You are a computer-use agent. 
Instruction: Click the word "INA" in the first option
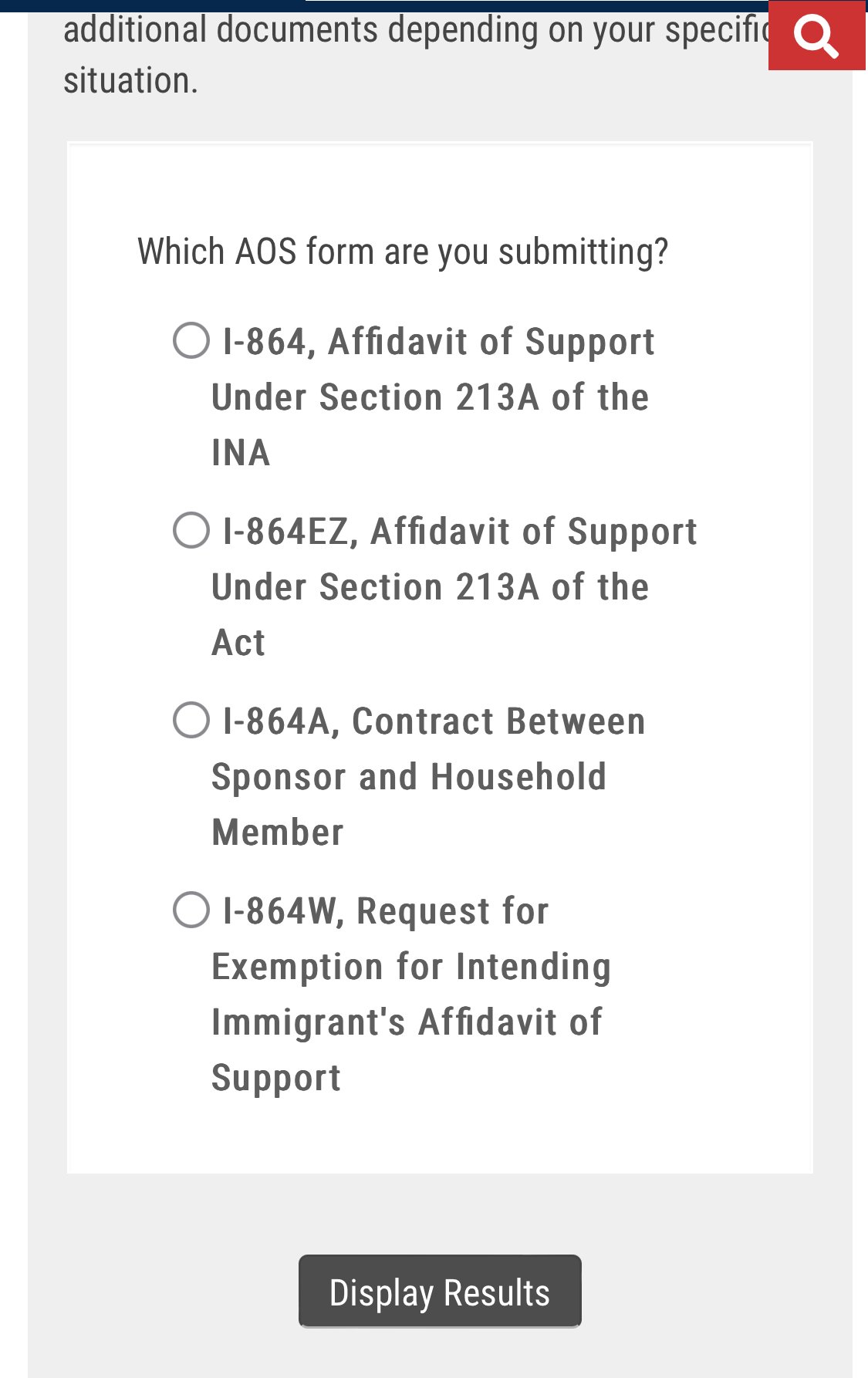[x=241, y=453]
